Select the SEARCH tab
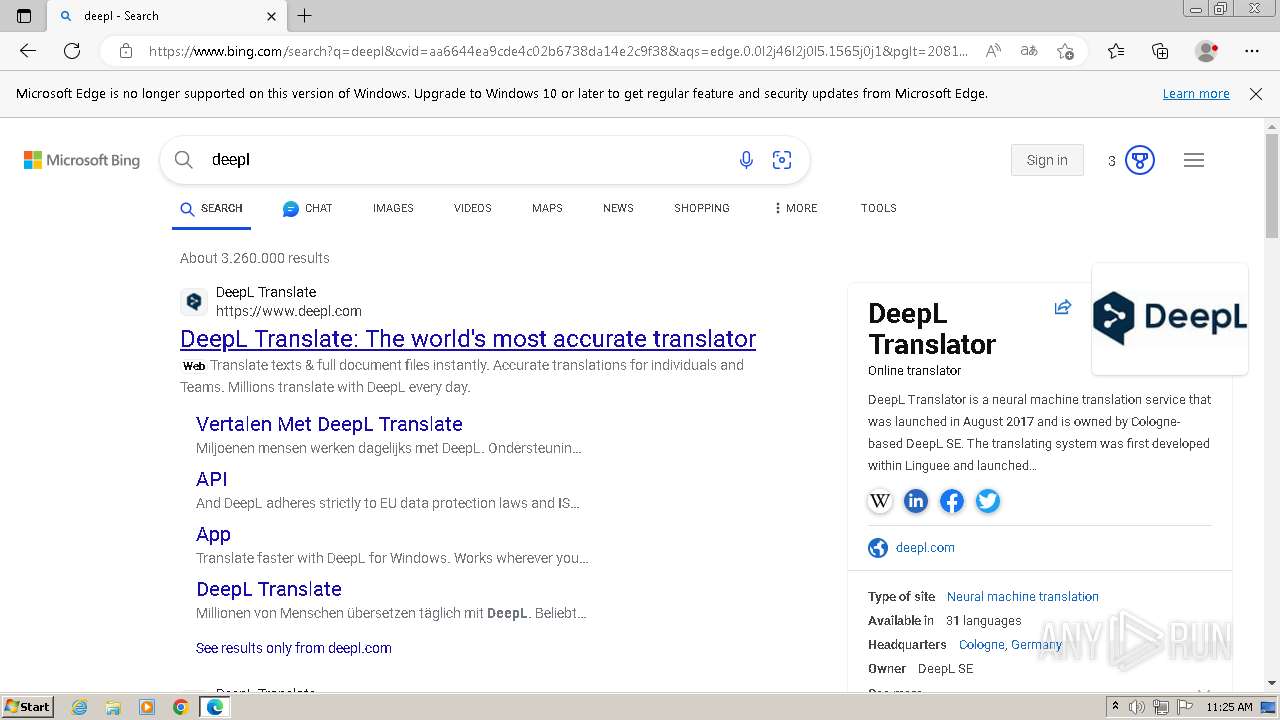The height and width of the screenshot is (720, 1280). point(211,209)
